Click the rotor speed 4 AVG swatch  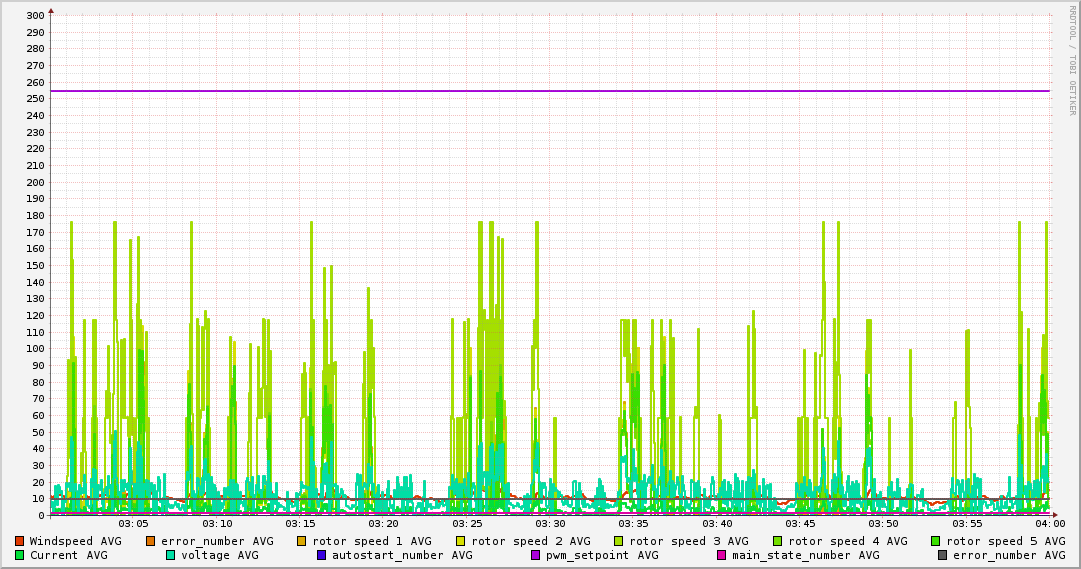778,541
